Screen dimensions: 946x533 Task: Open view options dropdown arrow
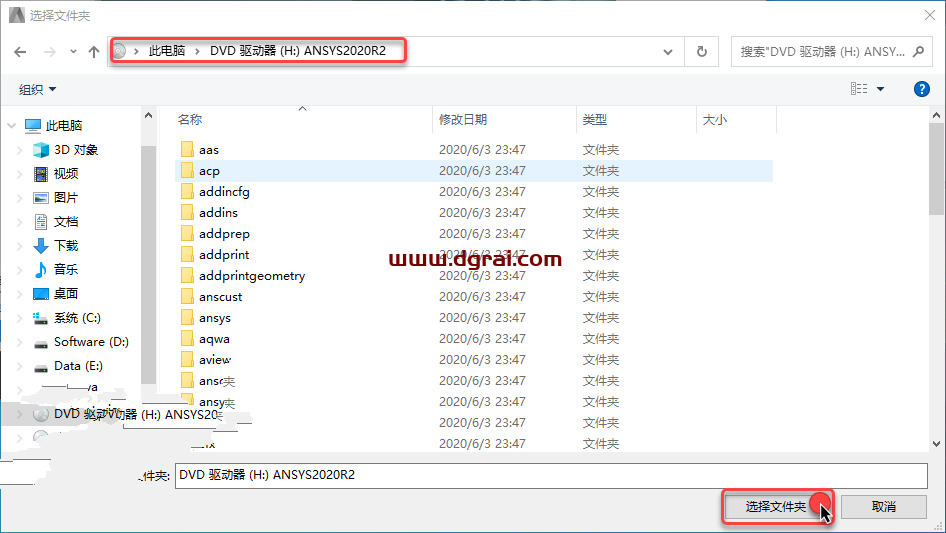click(880, 89)
